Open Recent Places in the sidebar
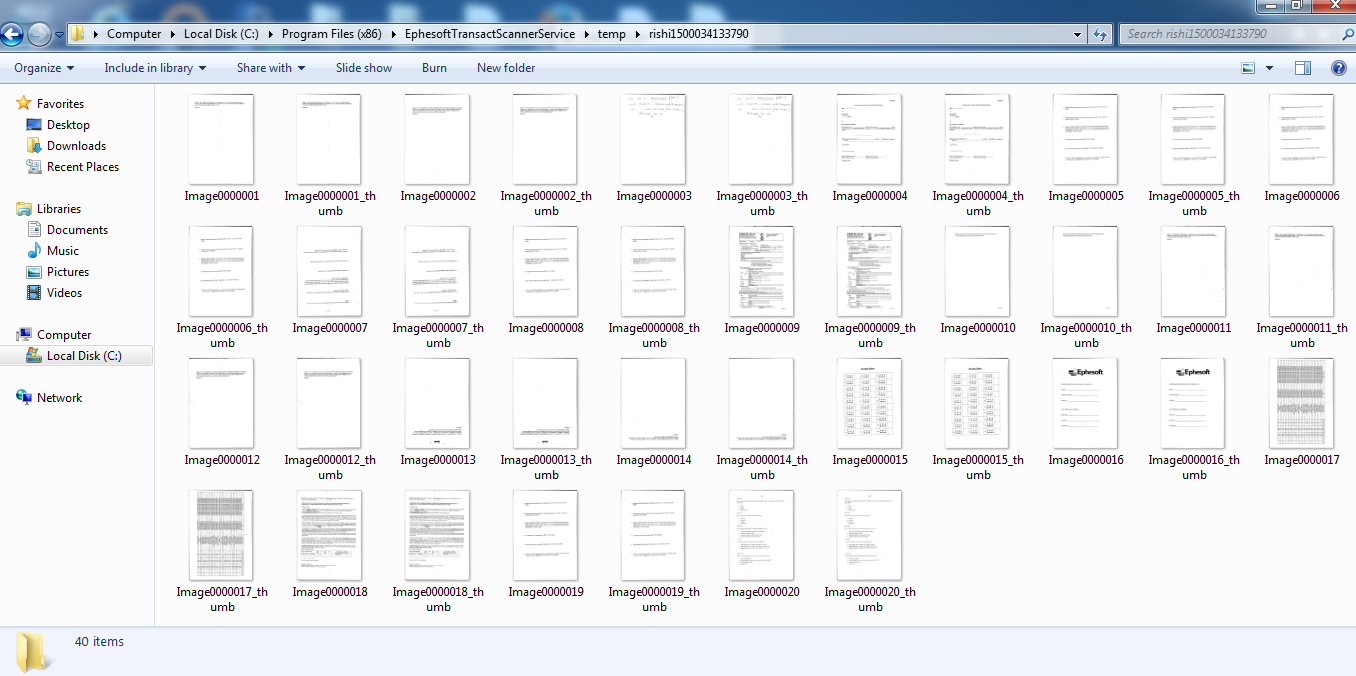This screenshot has width=1356, height=676. coord(83,167)
